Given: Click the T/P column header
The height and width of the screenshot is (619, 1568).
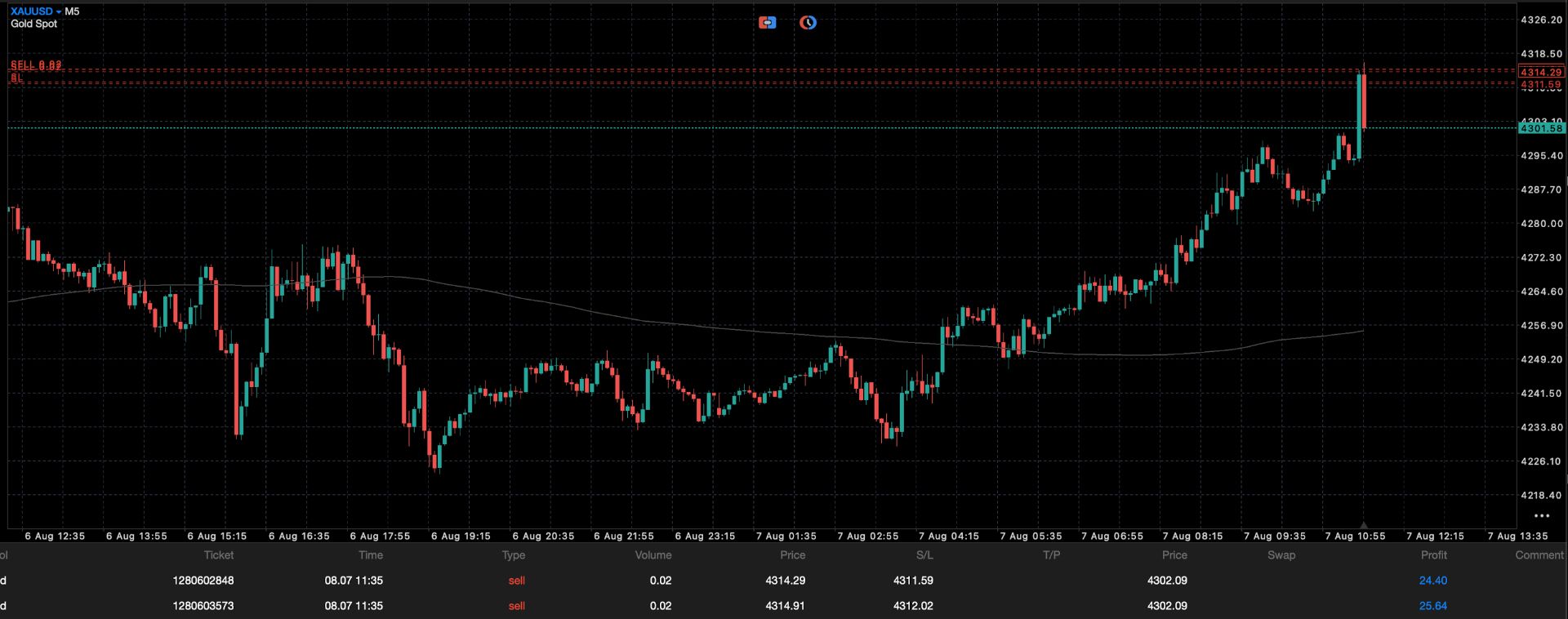Looking at the screenshot, I should click(x=1051, y=555).
